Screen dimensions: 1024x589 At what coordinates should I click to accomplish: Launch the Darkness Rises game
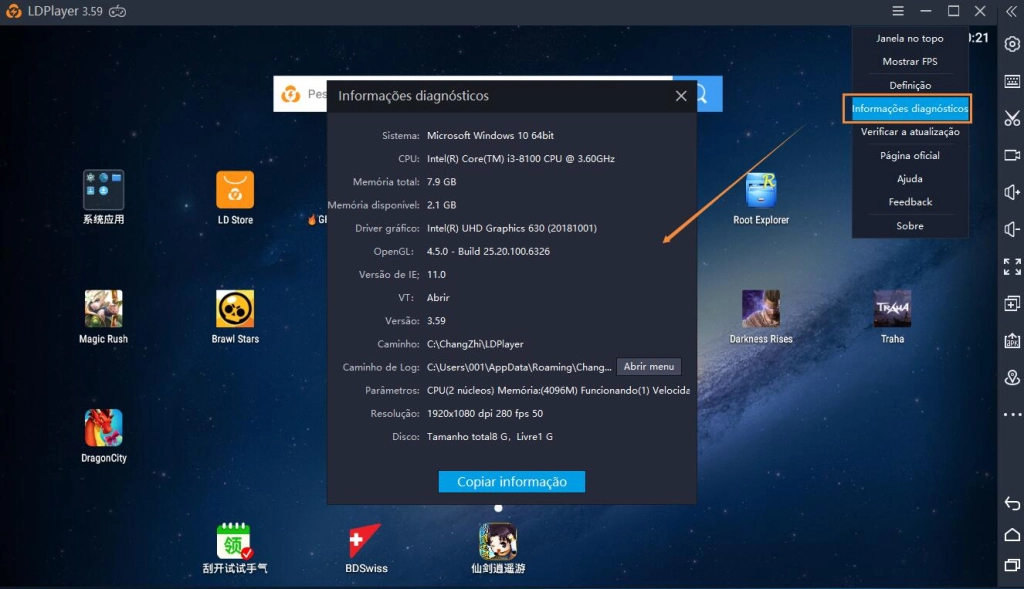pos(761,317)
